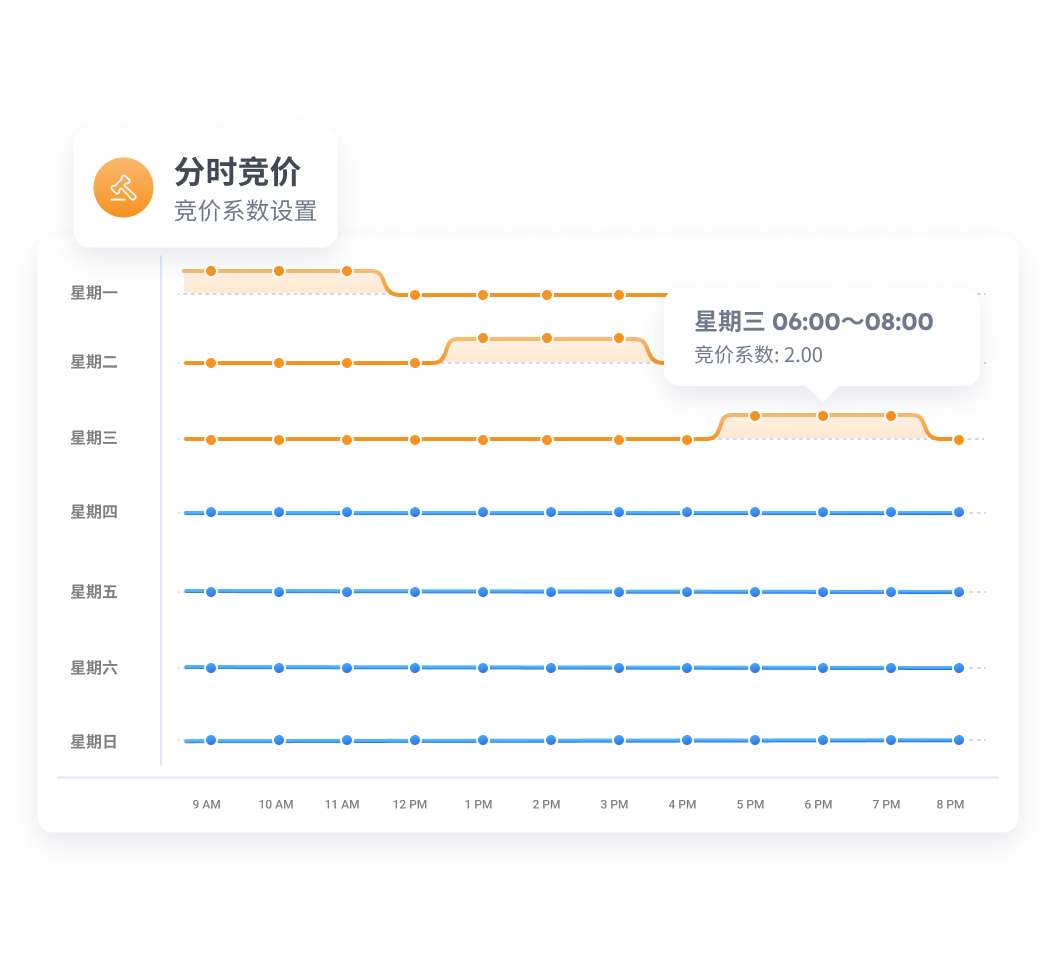This screenshot has width=1056, height=960.
Task: Select the 星期三 row label
Action: (x=94, y=437)
